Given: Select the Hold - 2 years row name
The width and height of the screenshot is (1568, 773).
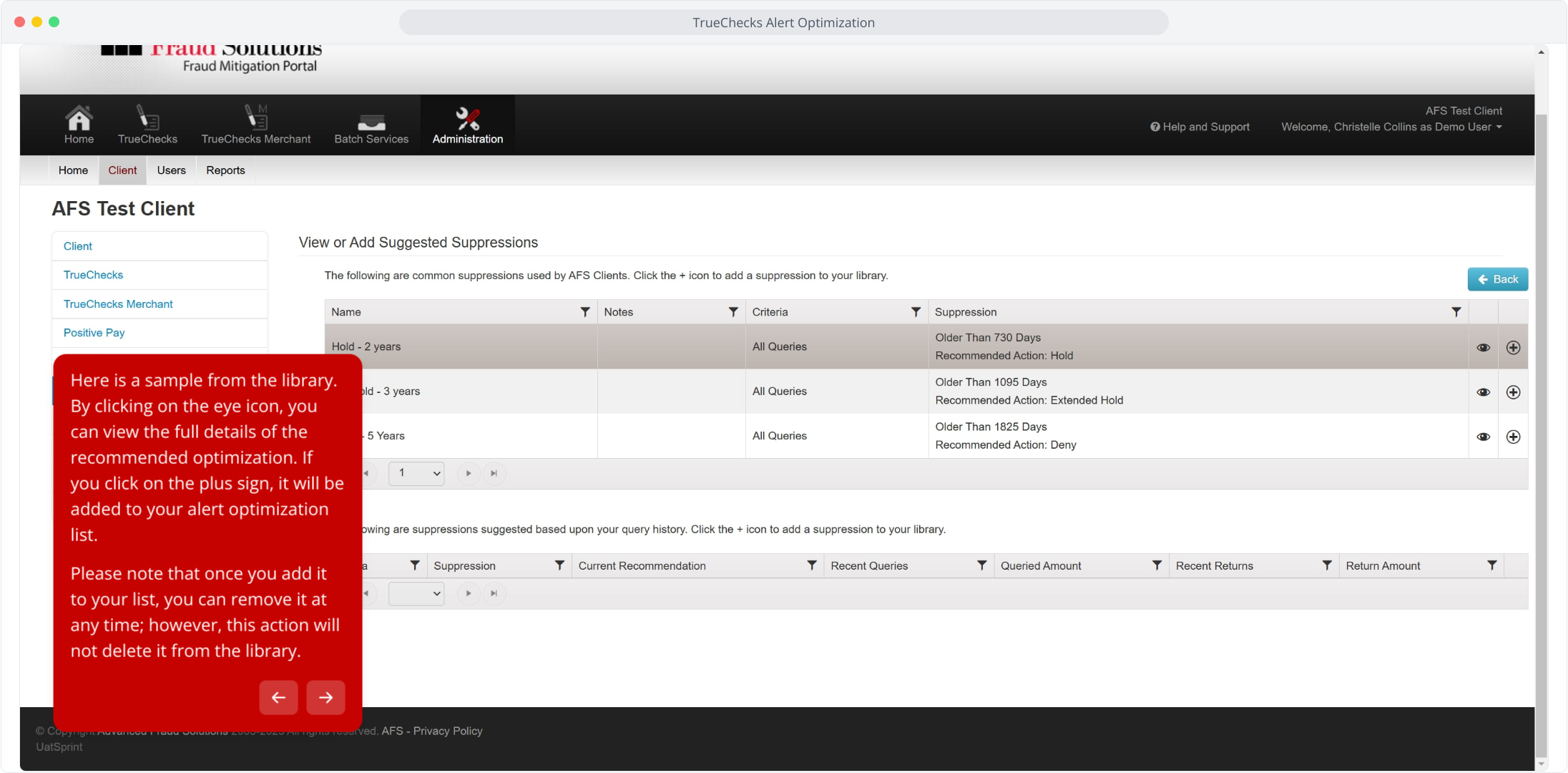Looking at the screenshot, I should pyautogui.click(x=366, y=346).
